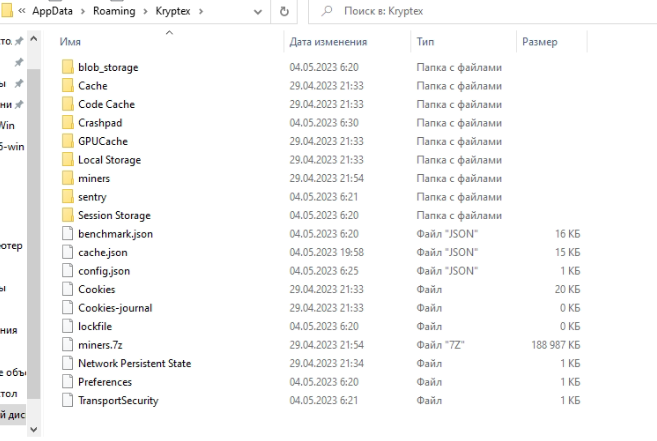Image resolution: width=657 pixels, height=441 pixels.
Task: Select the lockfile file icon
Action: tap(67, 326)
